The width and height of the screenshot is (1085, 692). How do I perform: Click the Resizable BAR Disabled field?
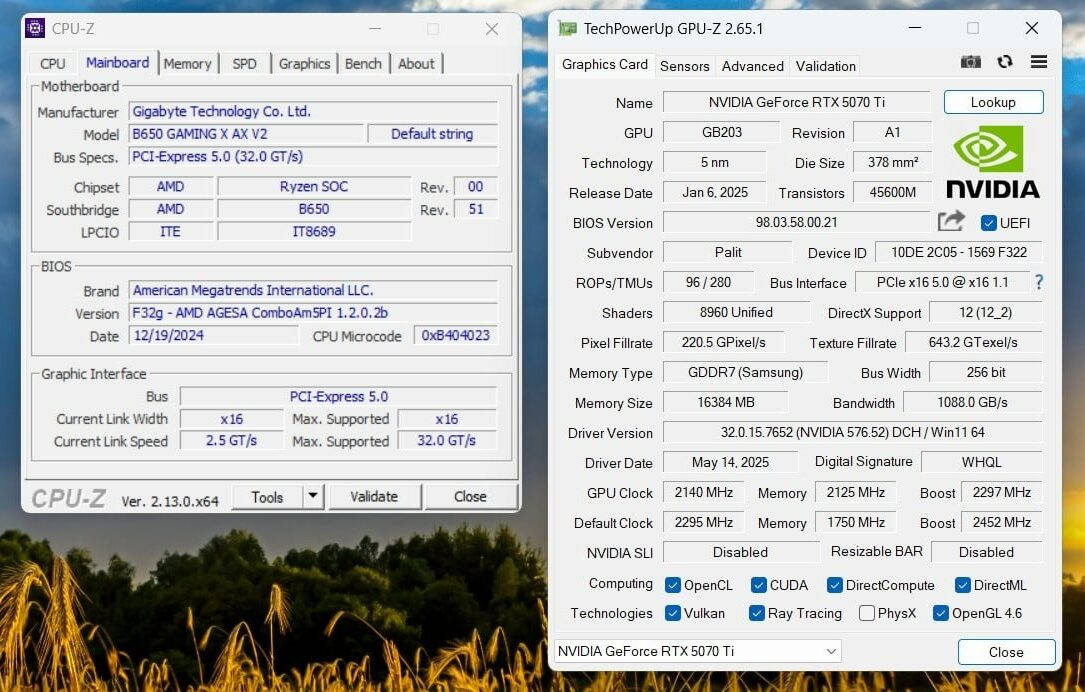click(986, 552)
